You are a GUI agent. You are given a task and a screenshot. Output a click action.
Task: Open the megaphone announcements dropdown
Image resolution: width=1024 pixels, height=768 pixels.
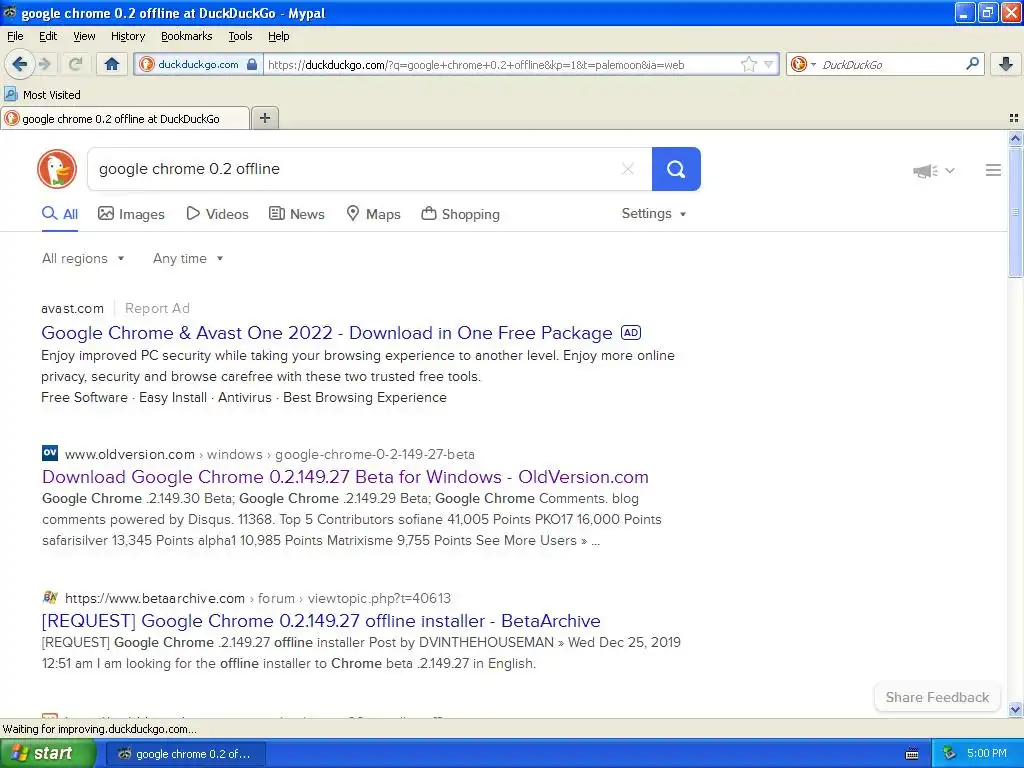[x=933, y=171]
